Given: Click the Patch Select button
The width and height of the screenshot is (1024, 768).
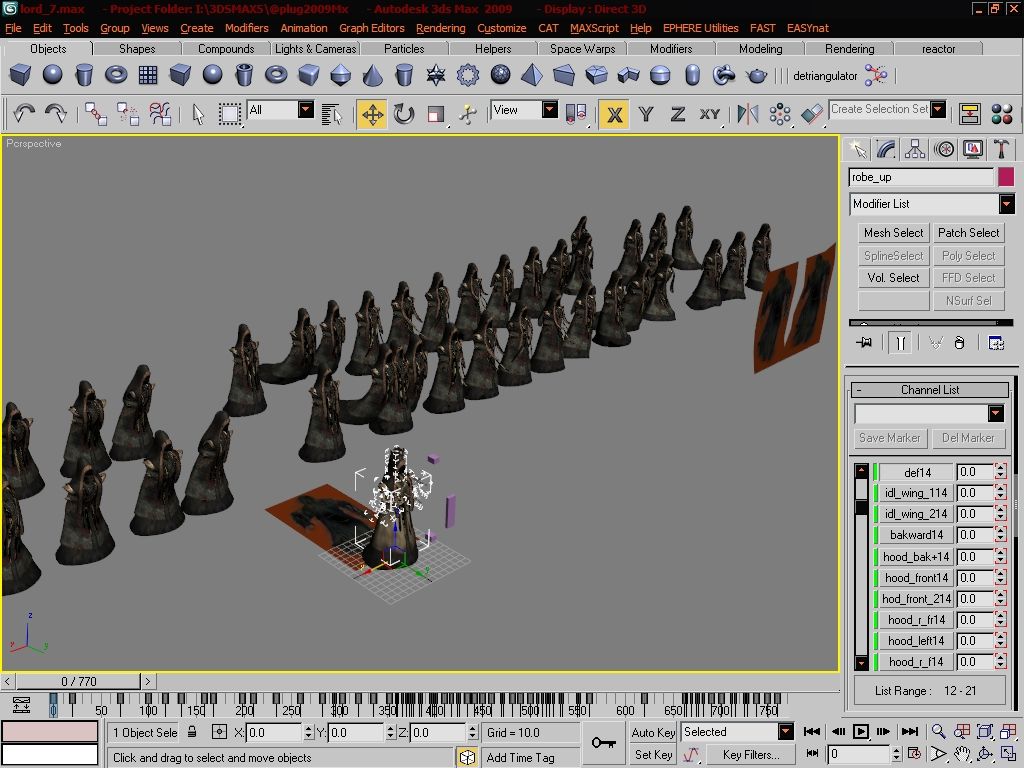Looking at the screenshot, I should pos(968,232).
